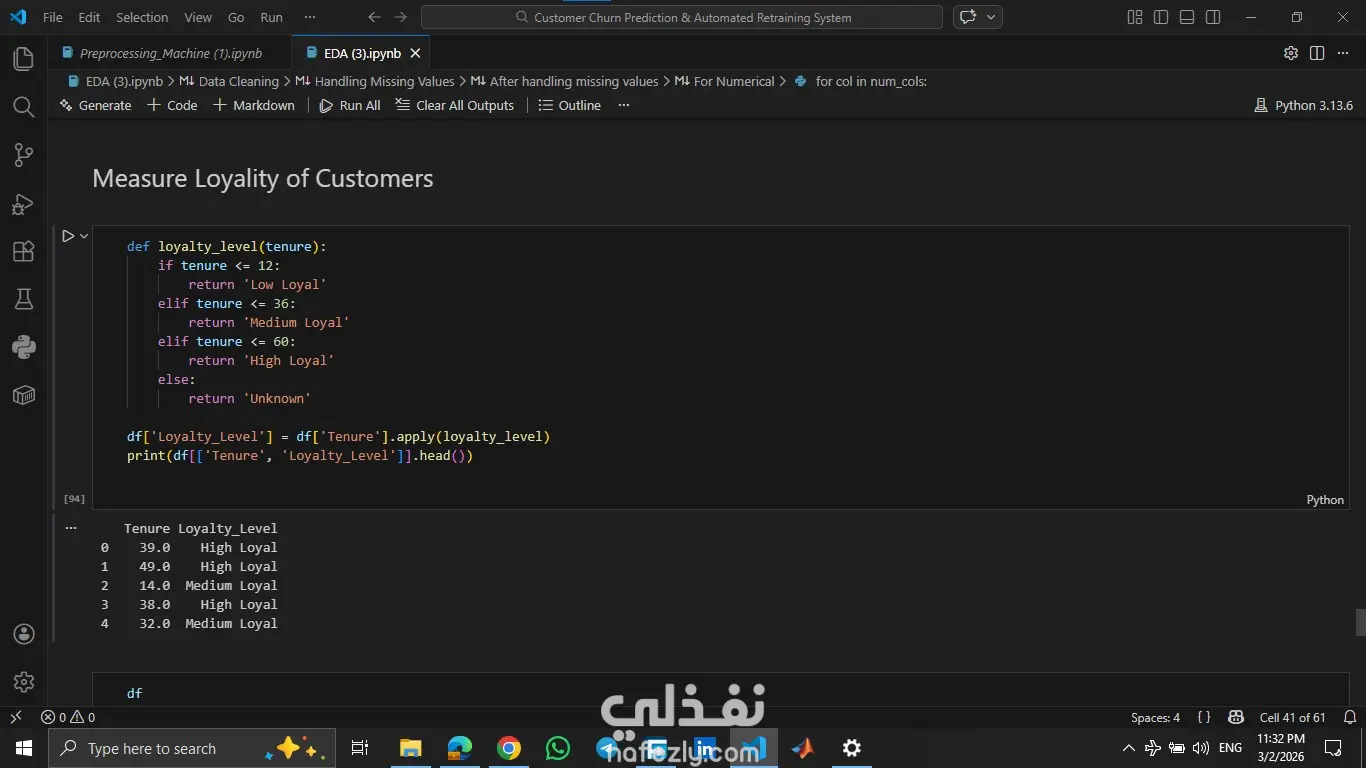Click Clear All Outputs
This screenshot has height=768, width=1366.
point(455,105)
